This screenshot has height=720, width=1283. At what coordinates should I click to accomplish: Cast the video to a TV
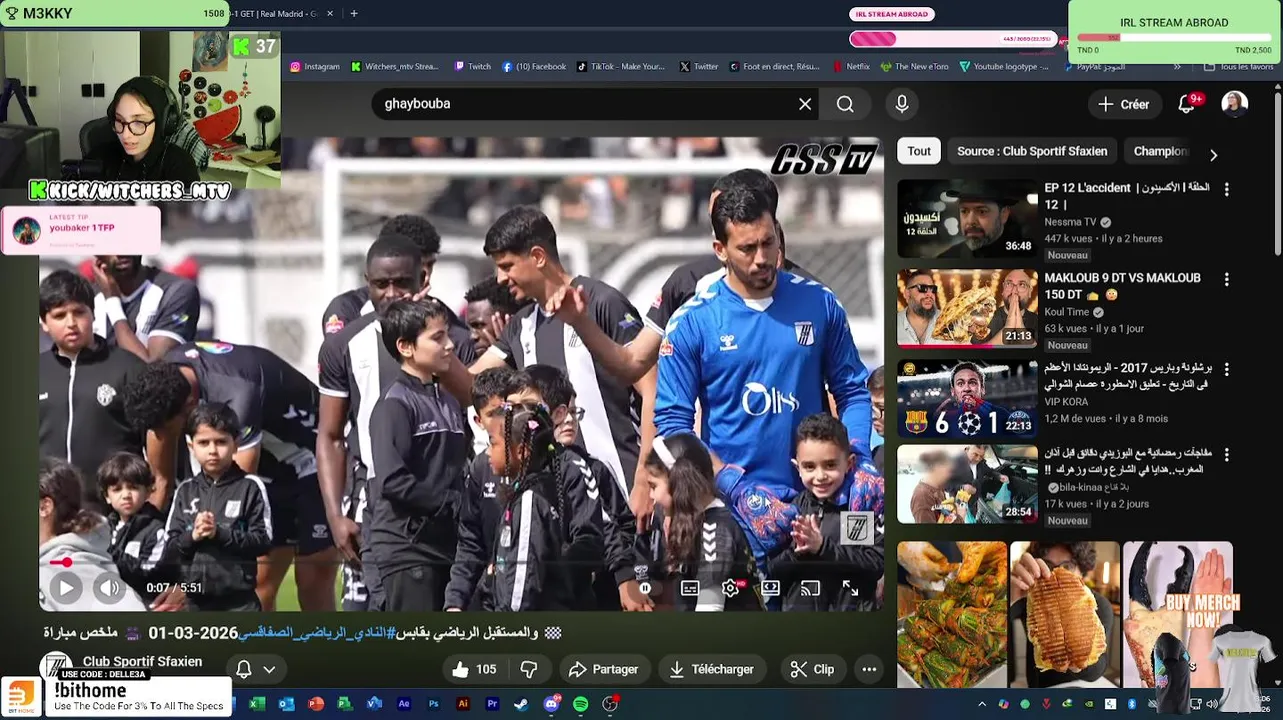pyautogui.click(x=810, y=588)
